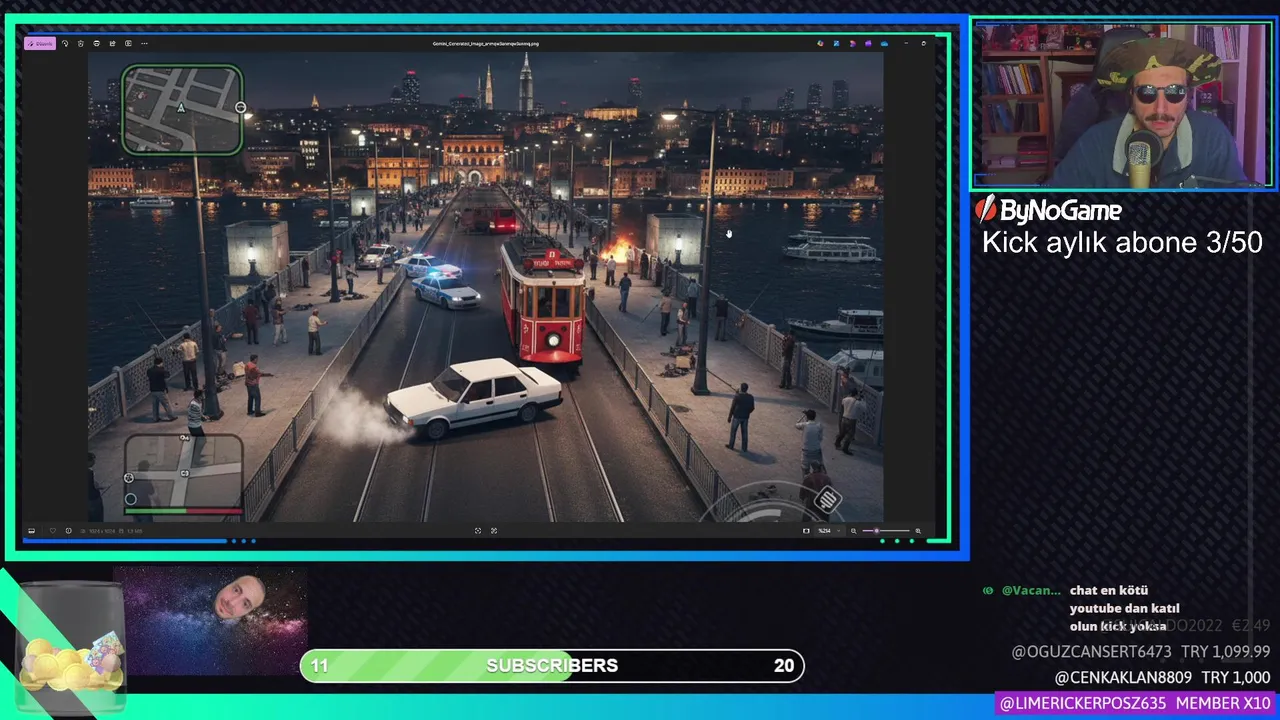Click the zoom in magnifier icon
This screenshot has width=1280, height=720.
[x=918, y=531]
